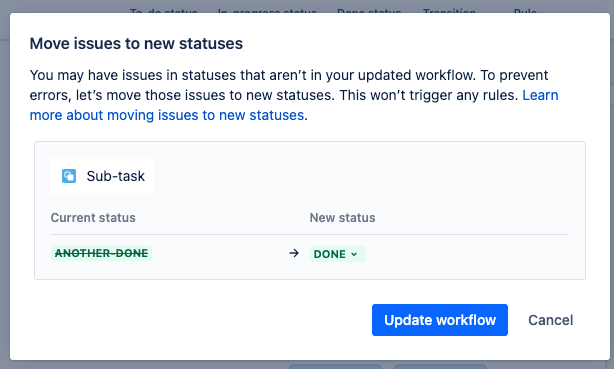Click the arrow icon between the statuses
614x369 pixels.
click(x=294, y=253)
